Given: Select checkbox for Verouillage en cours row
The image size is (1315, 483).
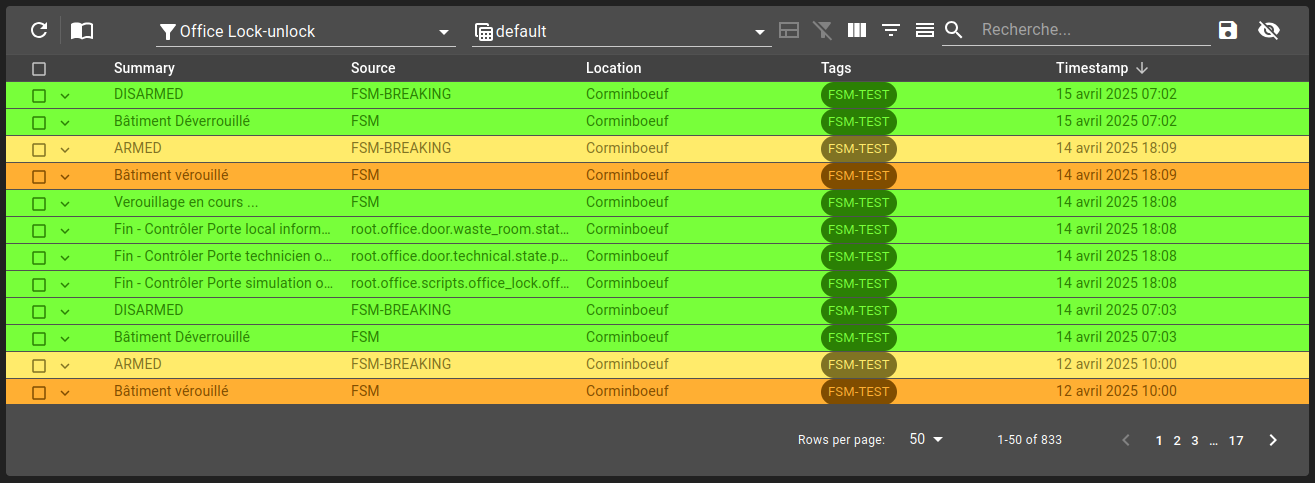Looking at the screenshot, I should pos(39,203).
